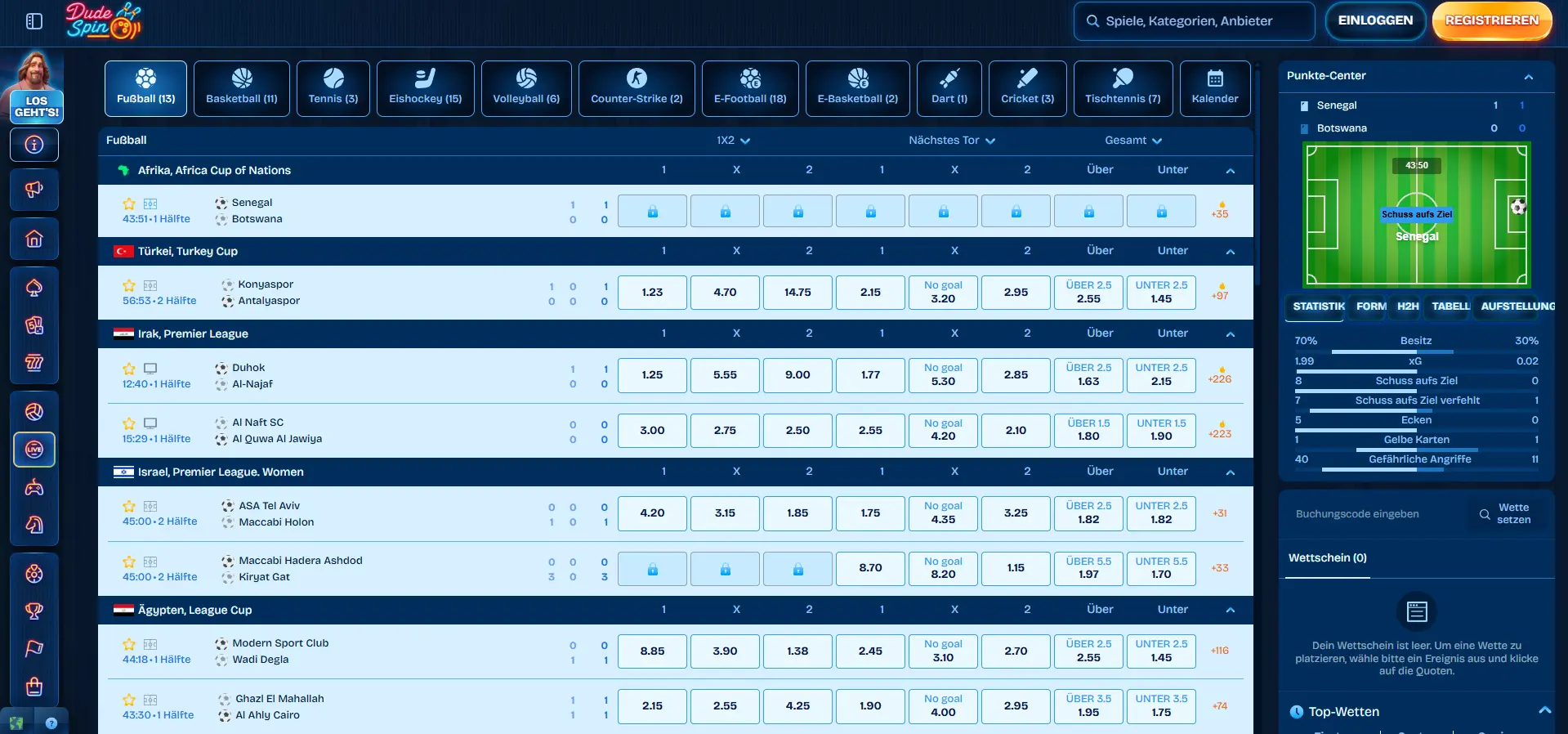Click the EINLOGGEN button
1568x734 pixels.
pos(1375,20)
